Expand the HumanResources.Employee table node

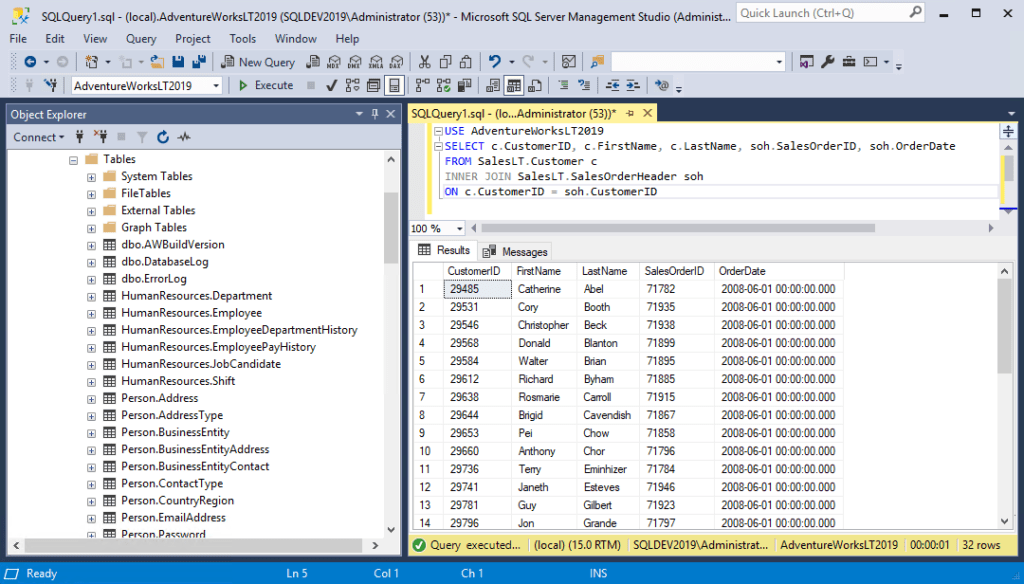click(x=91, y=314)
